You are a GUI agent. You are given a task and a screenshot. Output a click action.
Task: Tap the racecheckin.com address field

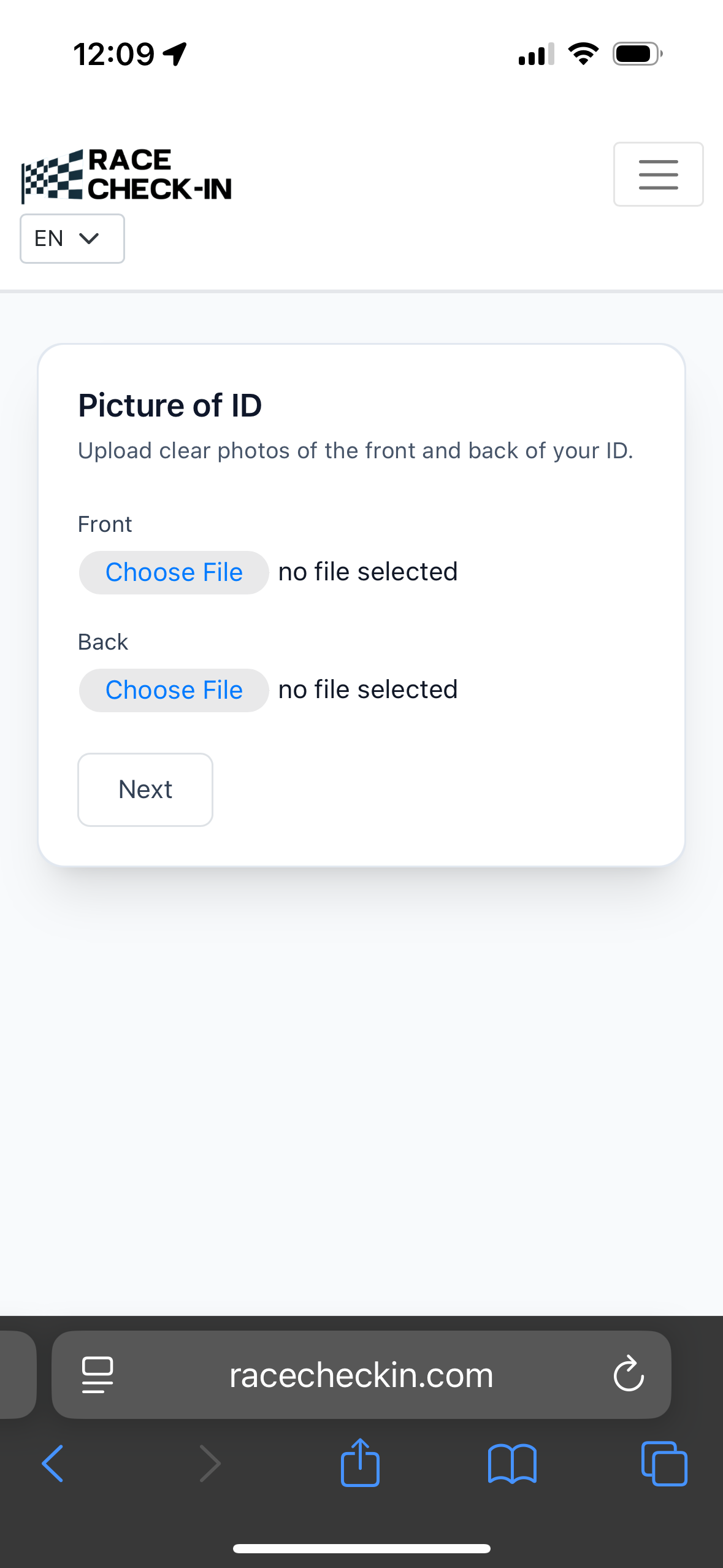[x=361, y=1375]
